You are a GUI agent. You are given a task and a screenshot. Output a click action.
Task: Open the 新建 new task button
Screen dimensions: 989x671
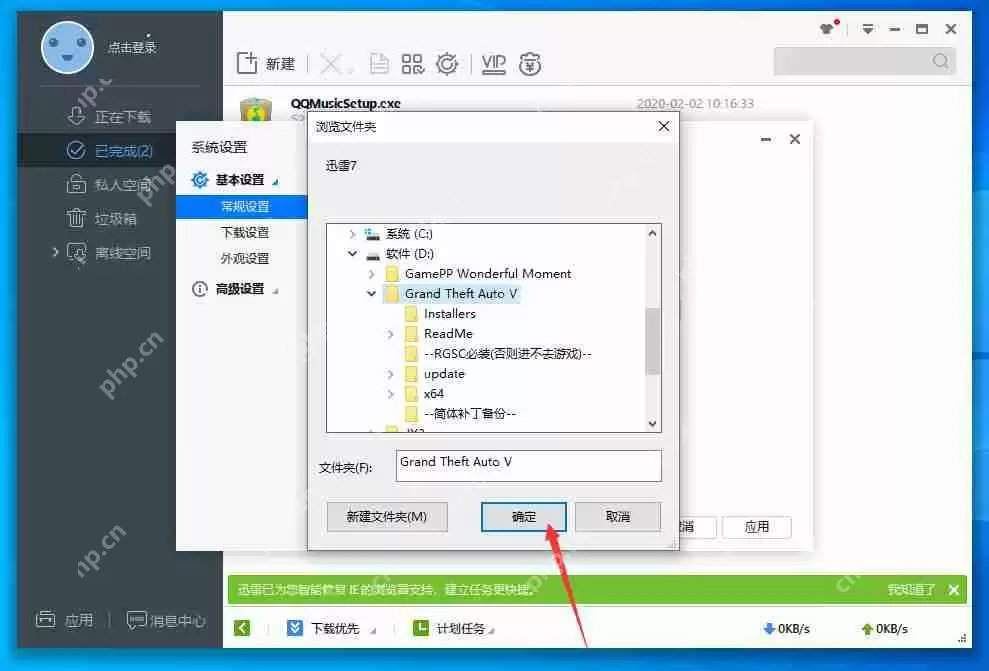point(266,64)
